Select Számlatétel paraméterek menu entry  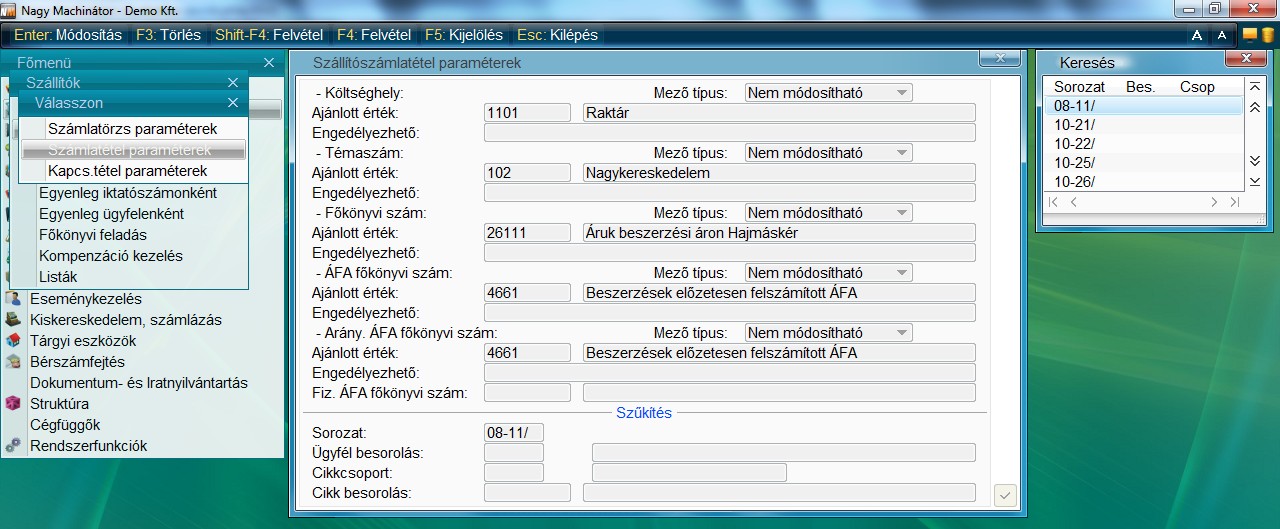point(132,150)
